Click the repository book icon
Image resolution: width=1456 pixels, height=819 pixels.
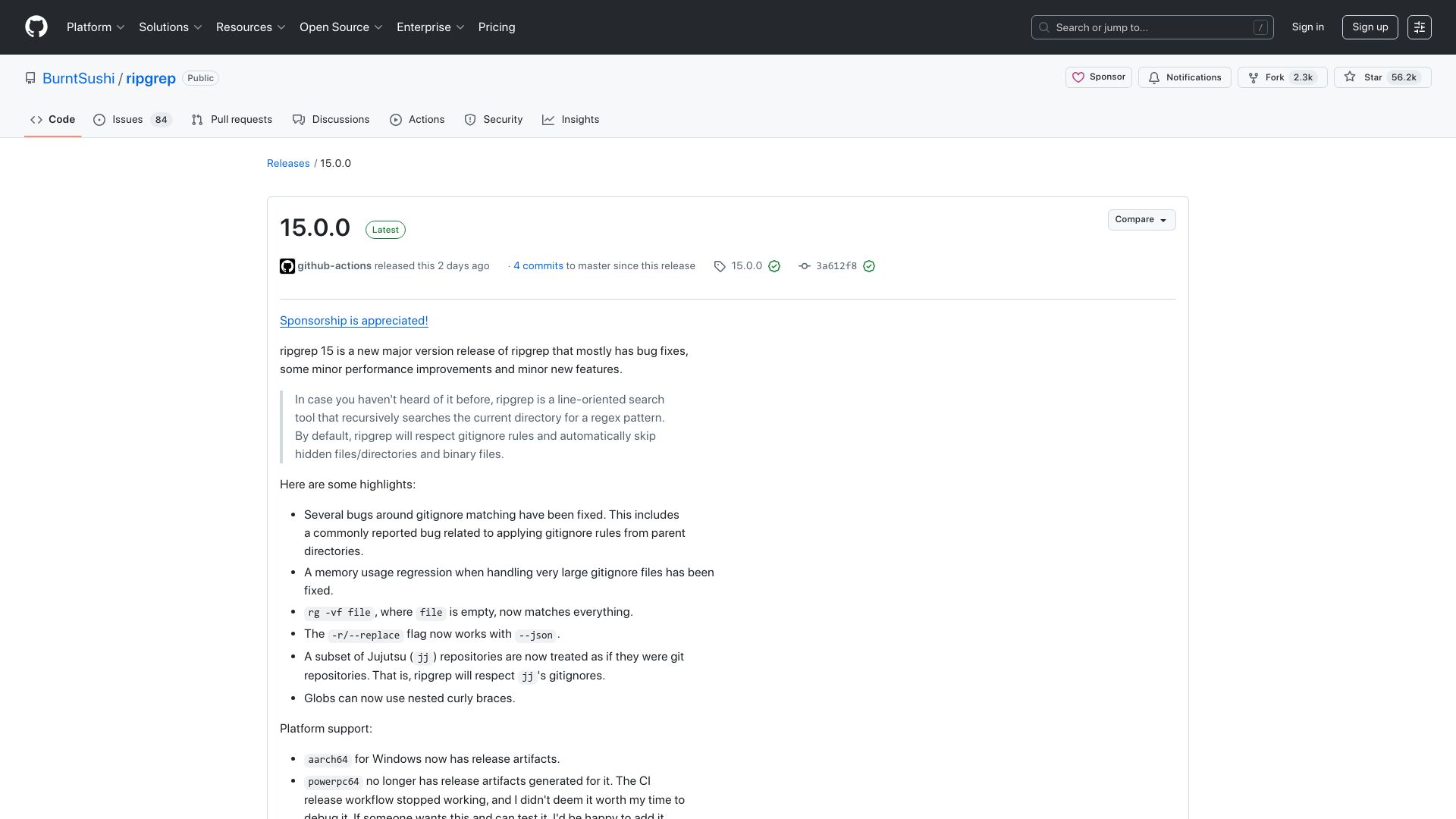[x=30, y=78]
